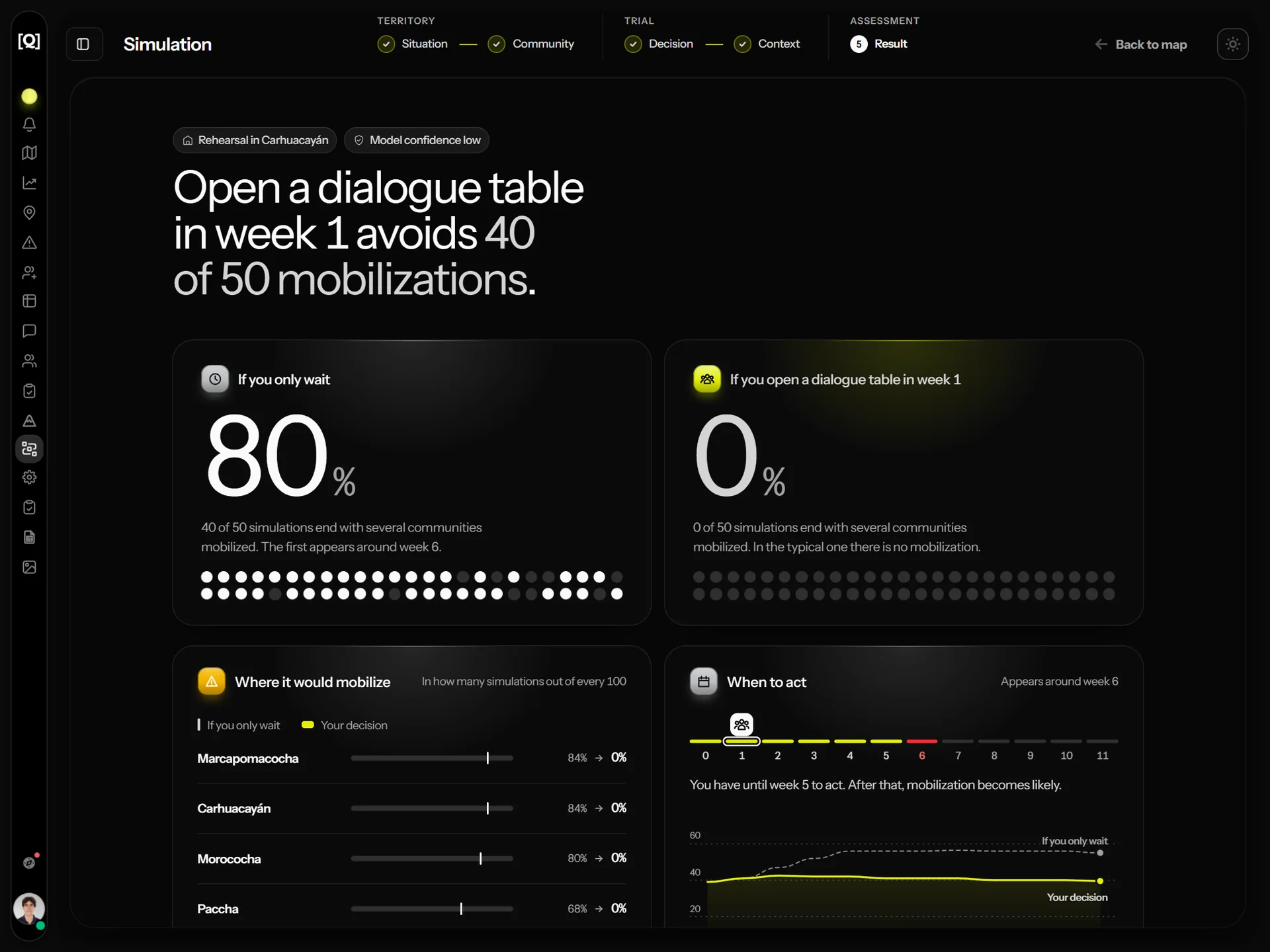Open the location pin icon
The width and height of the screenshot is (1270, 952).
pos(29,213)
